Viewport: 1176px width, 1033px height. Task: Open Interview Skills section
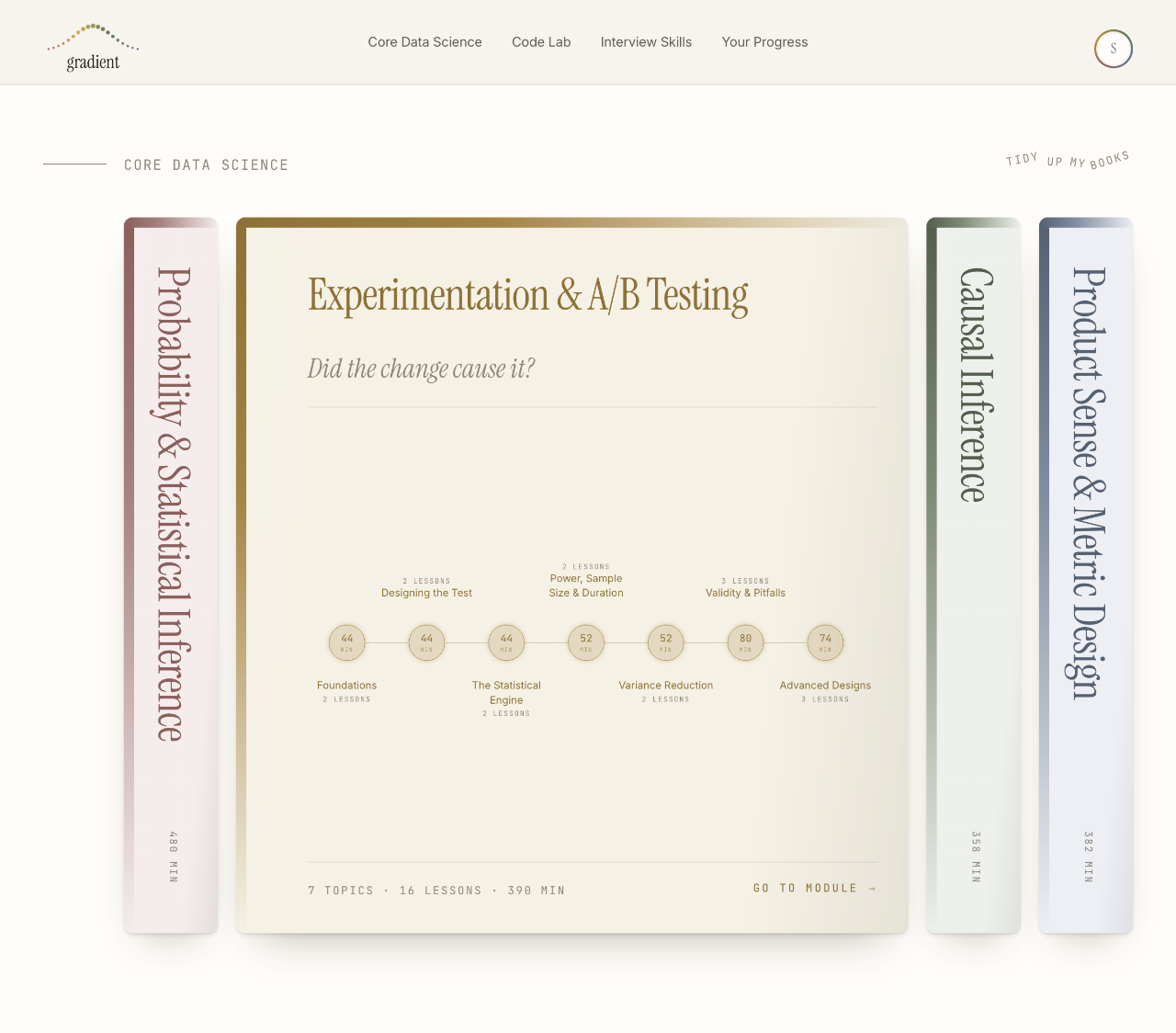[646, 42]
